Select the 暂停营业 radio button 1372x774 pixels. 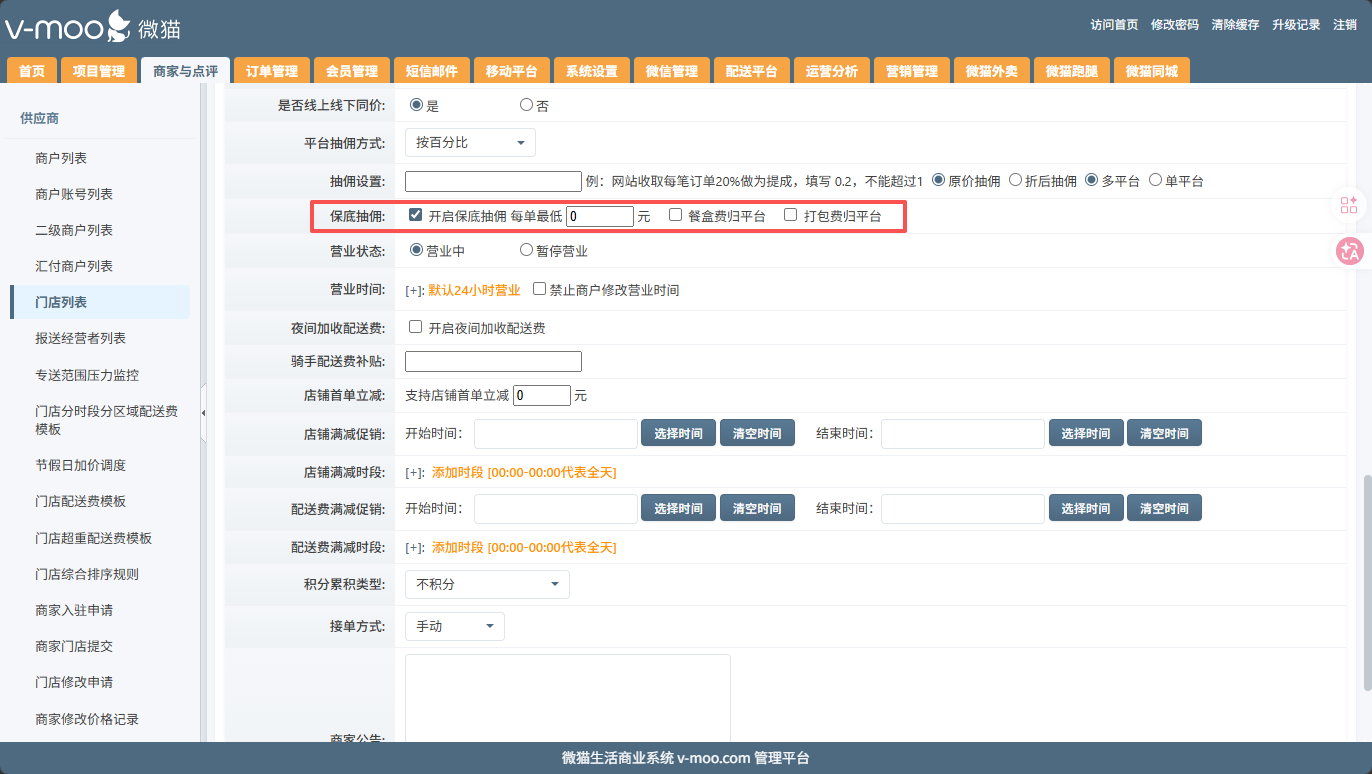coord(526,251)
